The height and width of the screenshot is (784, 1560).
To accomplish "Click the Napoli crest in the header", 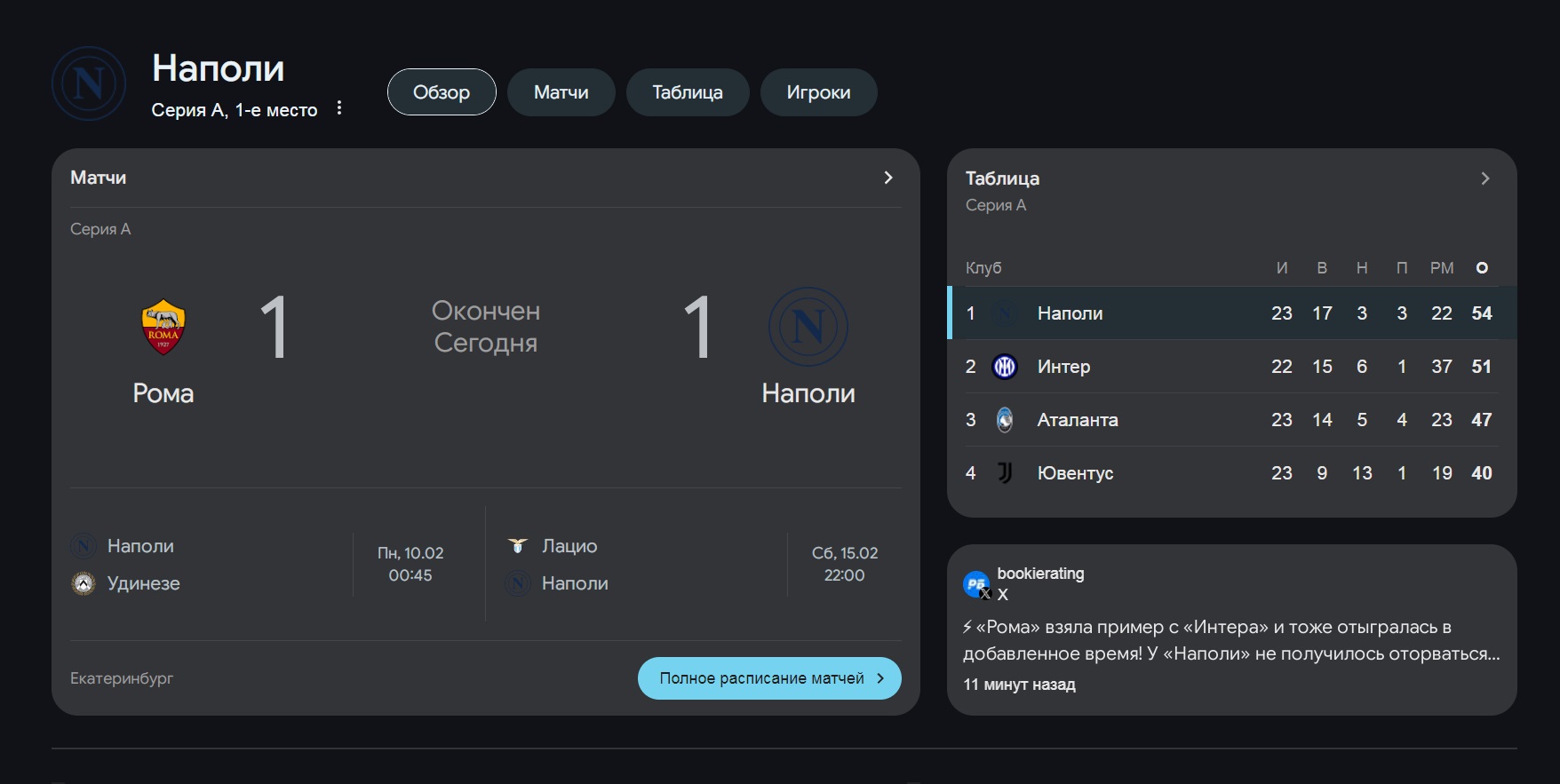I will pyautogui.click(x=89, y=84).
